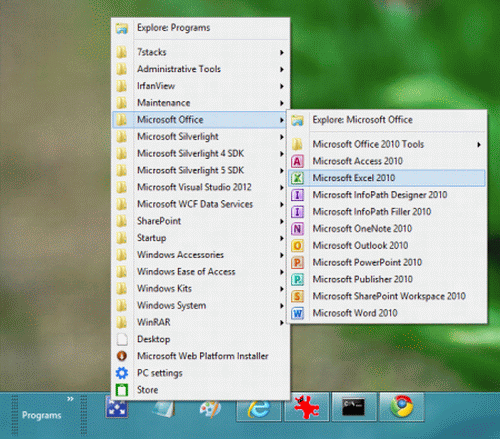Click Microsoft OneNote 2010 text
The width and height of the screenshot is (500, 439).
pos(362,229)
